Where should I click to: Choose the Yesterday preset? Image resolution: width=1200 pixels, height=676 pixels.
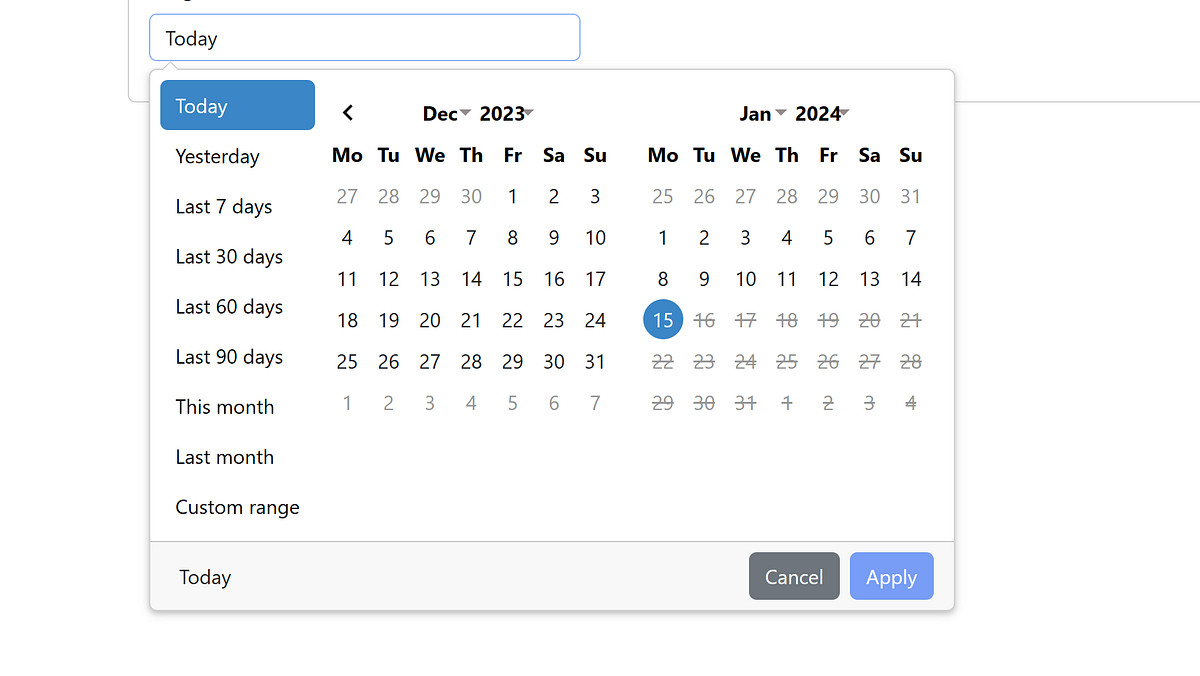pos(238,157)
